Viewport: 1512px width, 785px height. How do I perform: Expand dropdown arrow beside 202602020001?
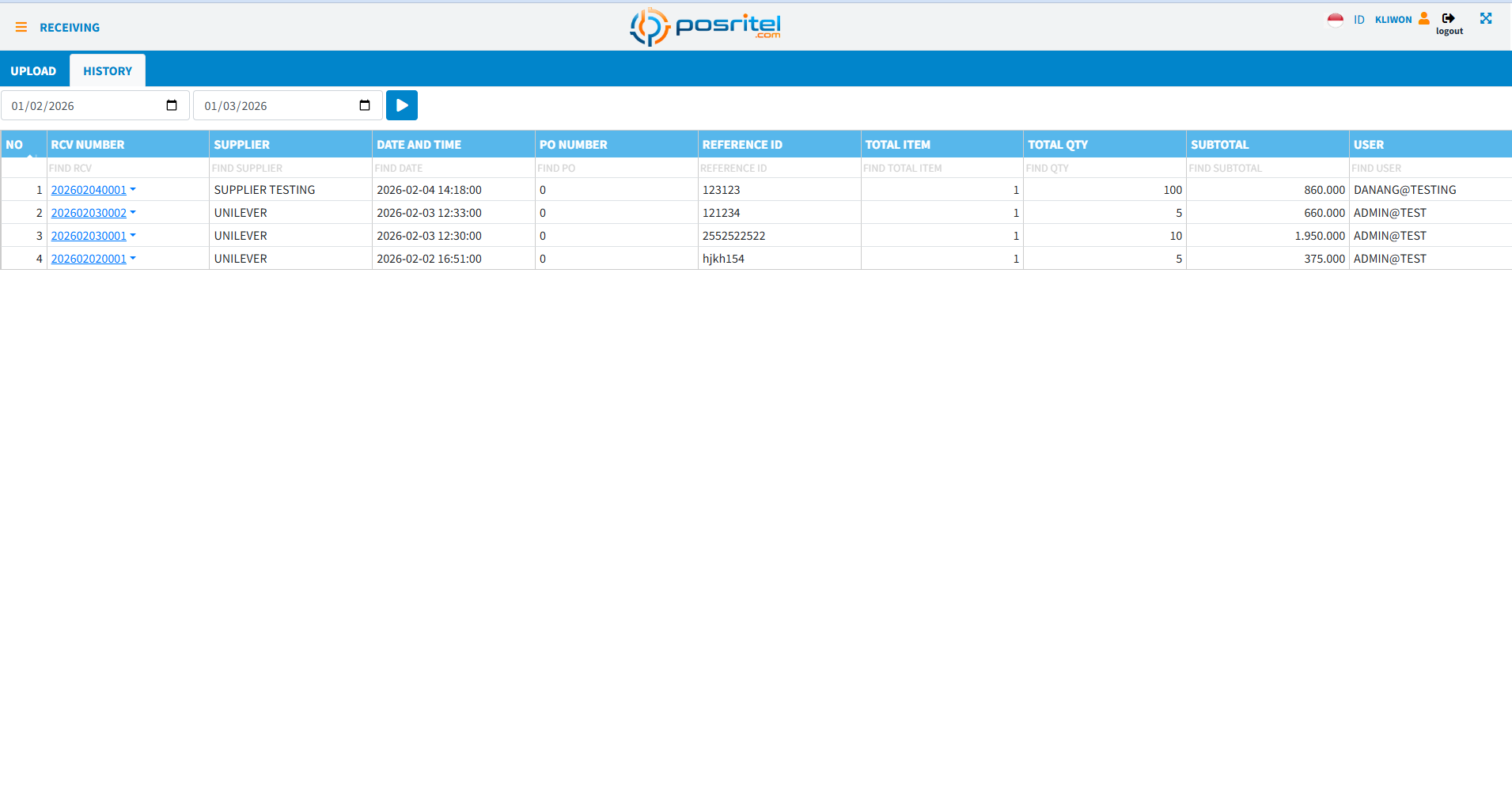[133, 259]
